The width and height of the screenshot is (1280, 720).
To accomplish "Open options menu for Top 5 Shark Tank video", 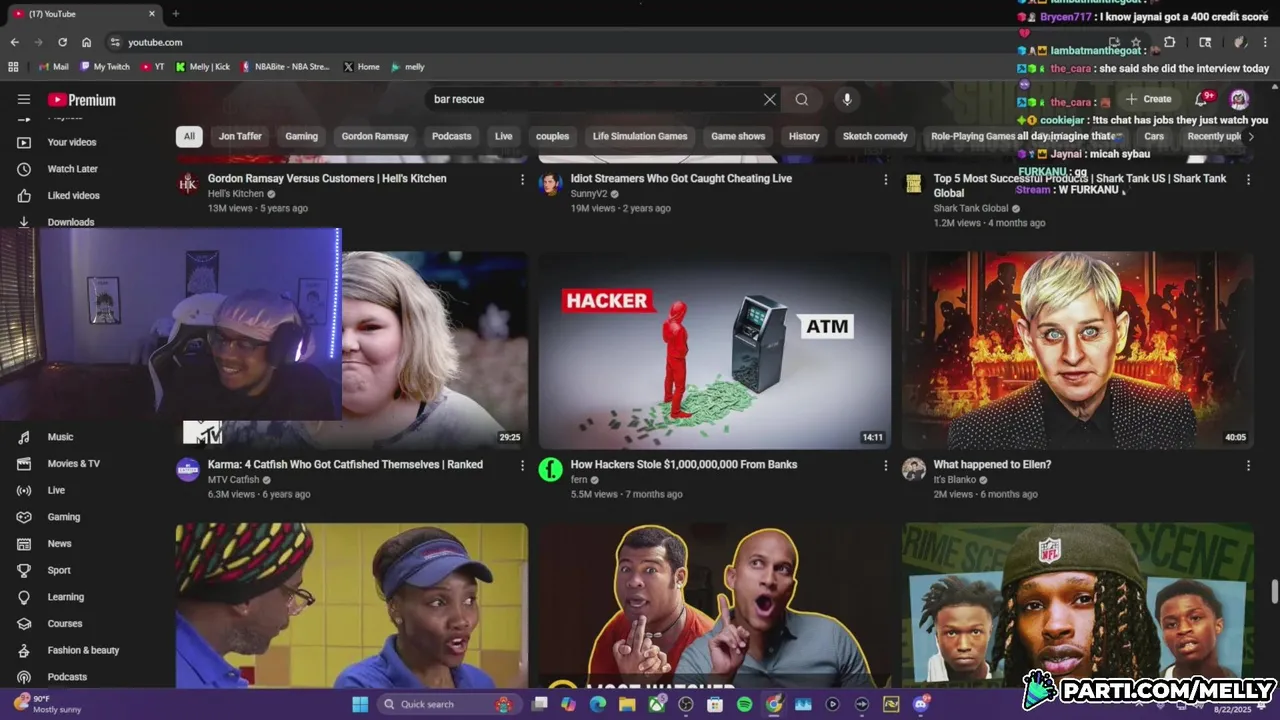I will tap(1248, 179).
